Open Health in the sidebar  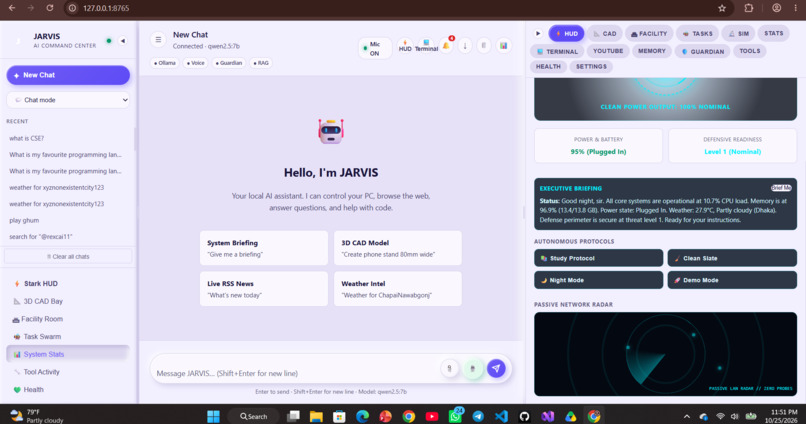click(x=68, y=390)
